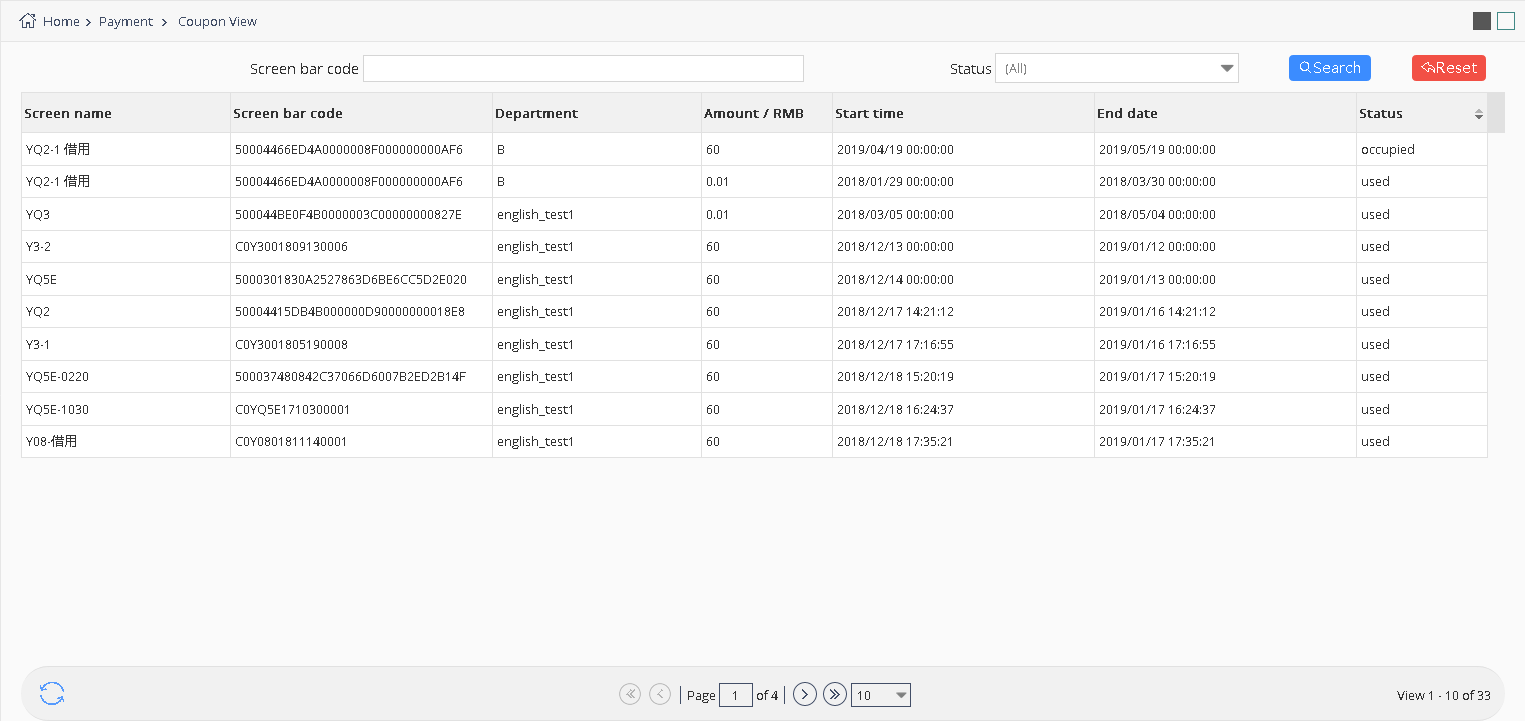Click end date 2019/01/12 00:00:00

point(1158,247)
